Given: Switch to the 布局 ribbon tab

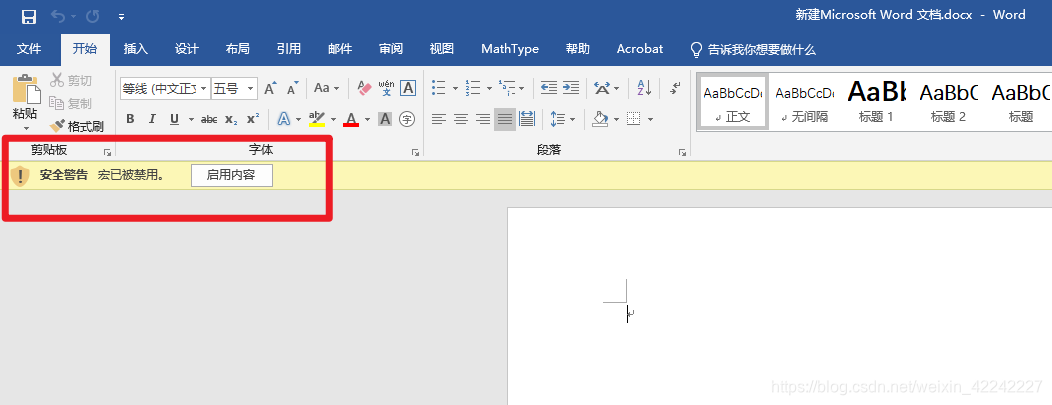Looking at the screenshot, I should pos(238,49).
